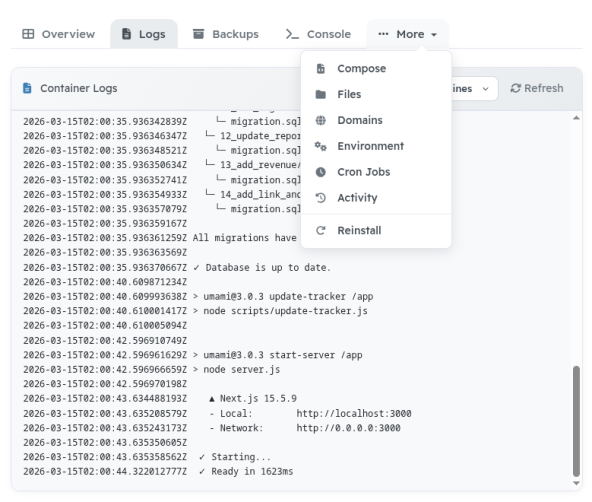This screenshot has width=592, height=502.
Task: Select the Logs tab
Action: (144, 34)
